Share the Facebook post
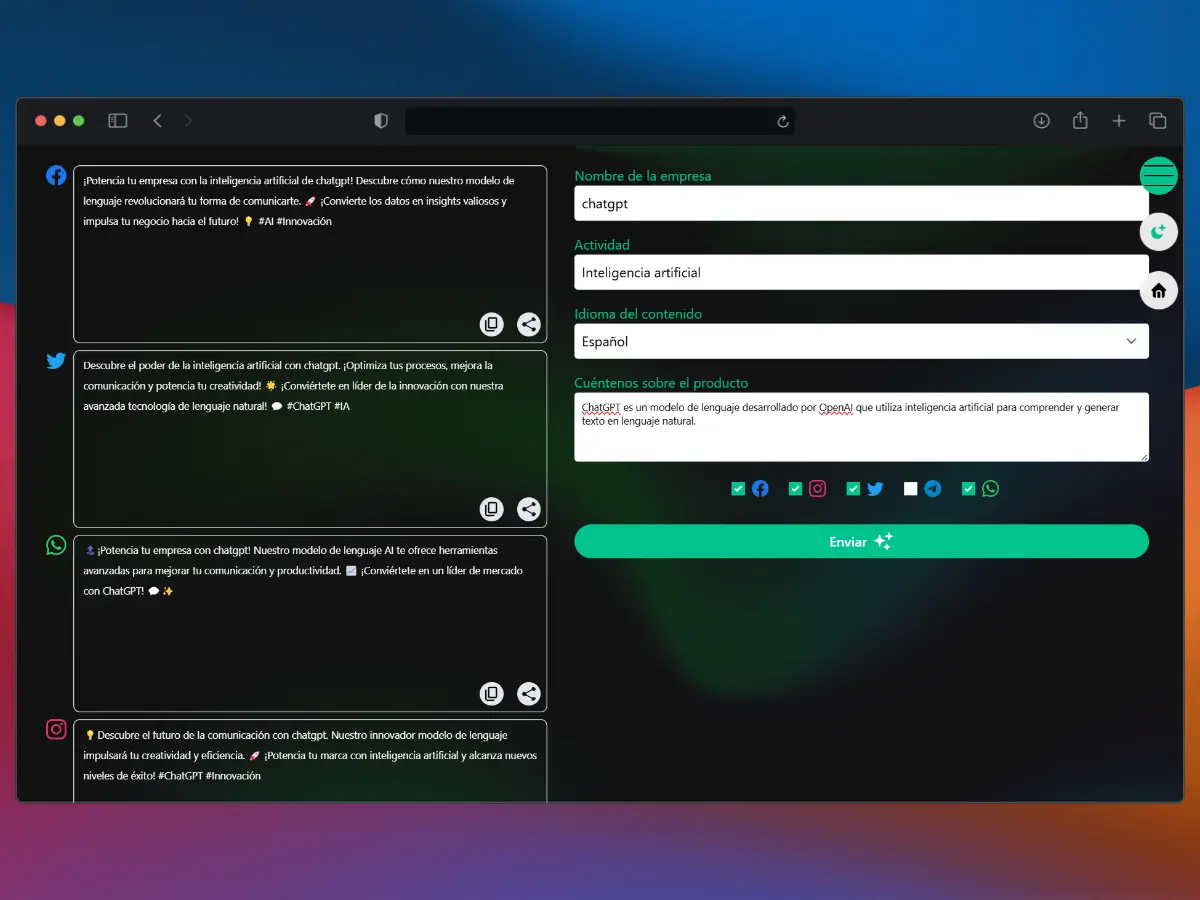This screenshot has height=900, width=1200. pyautogui.click(x=529, y=324)
